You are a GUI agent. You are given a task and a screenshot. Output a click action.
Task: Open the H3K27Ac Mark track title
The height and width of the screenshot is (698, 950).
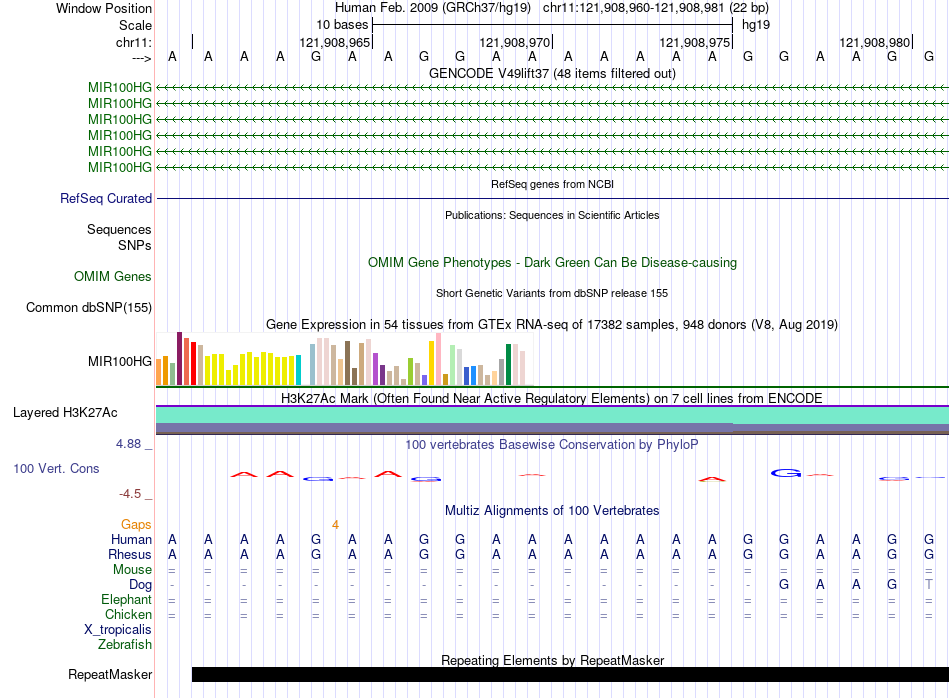tap(552, 398)
